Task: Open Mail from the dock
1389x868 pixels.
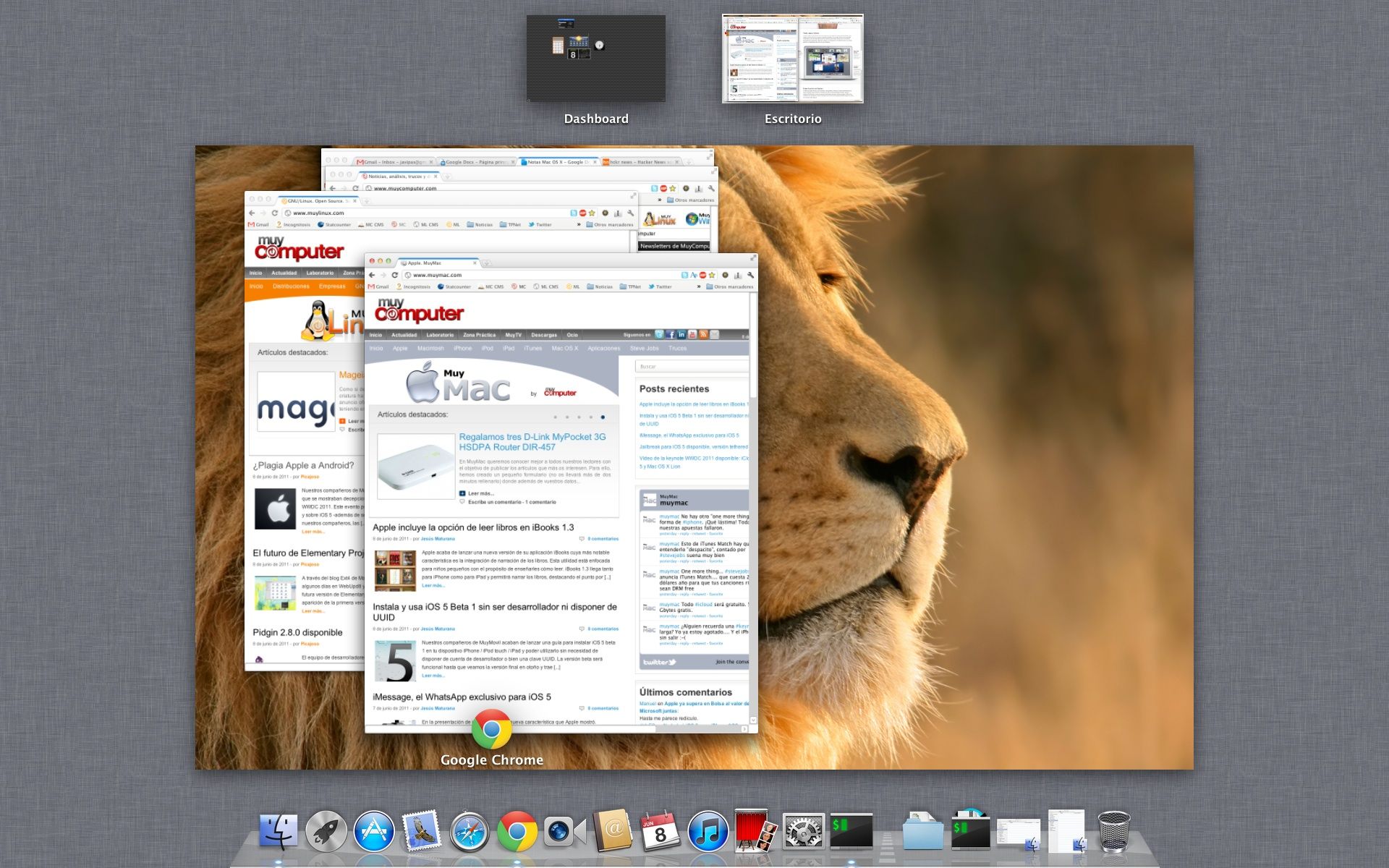Action: coord(421,832)
